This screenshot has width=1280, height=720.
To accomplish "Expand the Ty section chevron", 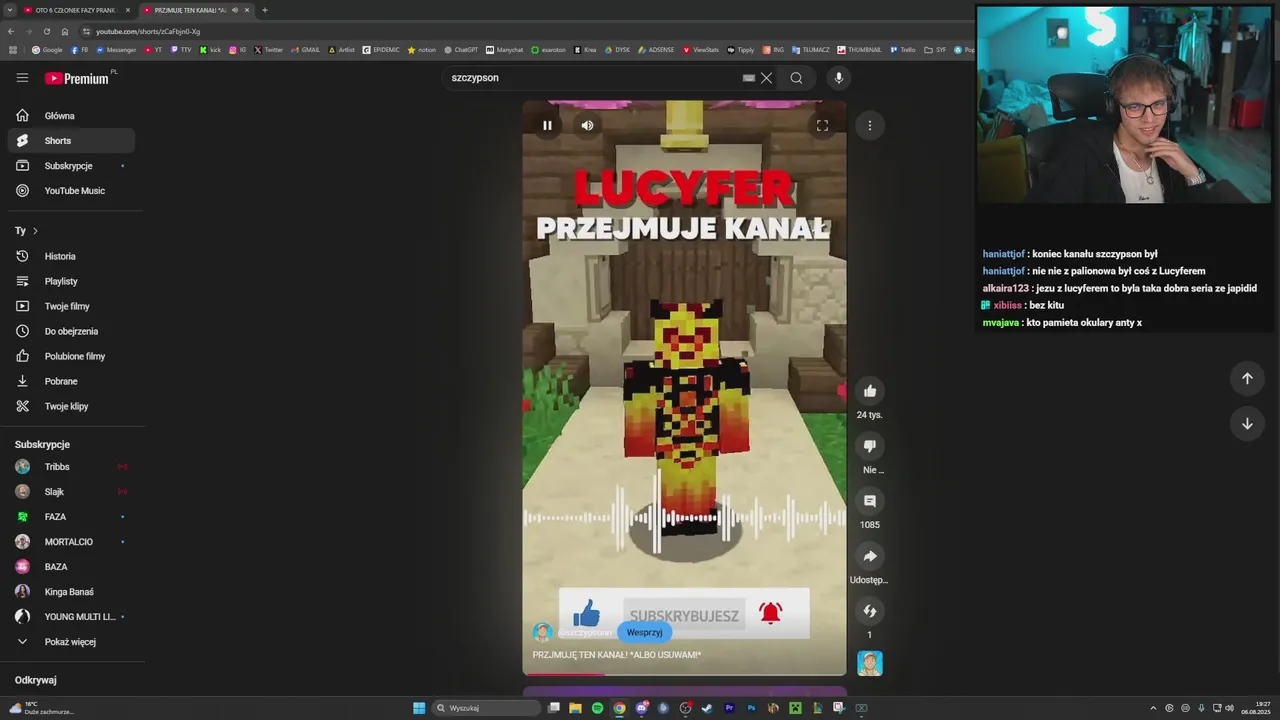I will coord(35,231).
